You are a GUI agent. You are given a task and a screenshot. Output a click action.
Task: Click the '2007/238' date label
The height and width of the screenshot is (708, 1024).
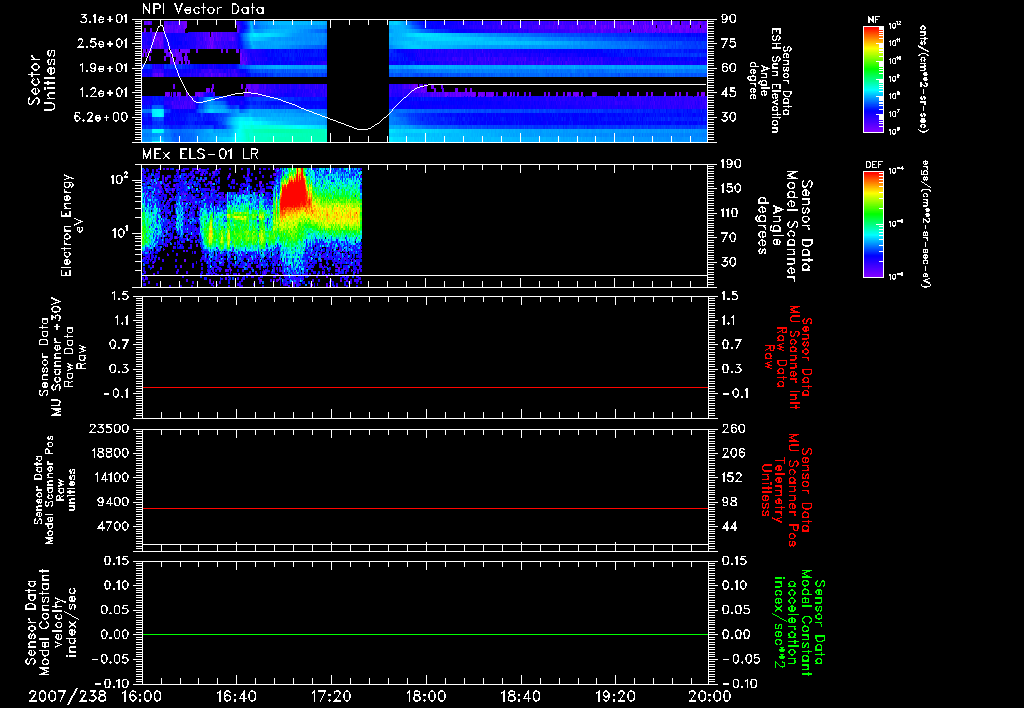tap(67, 696)
